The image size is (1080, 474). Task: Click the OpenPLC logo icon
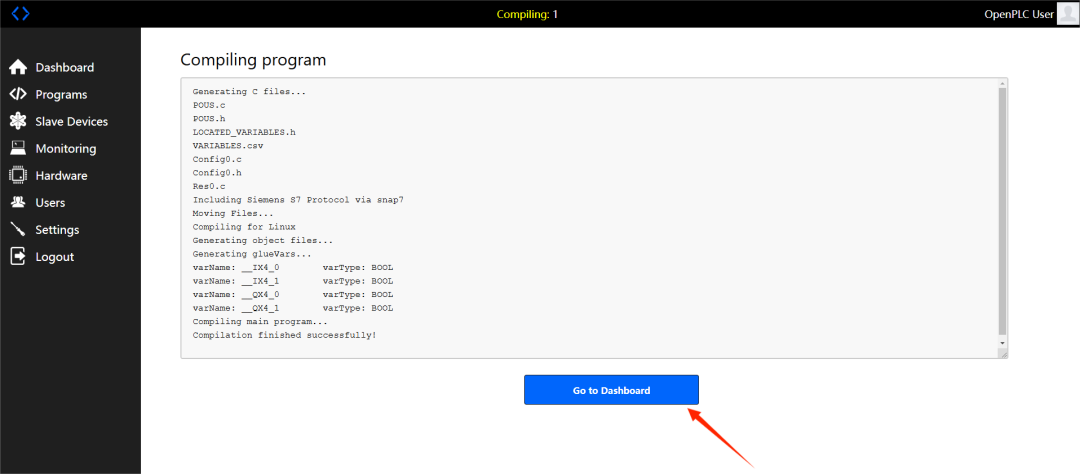coord(21,13)
